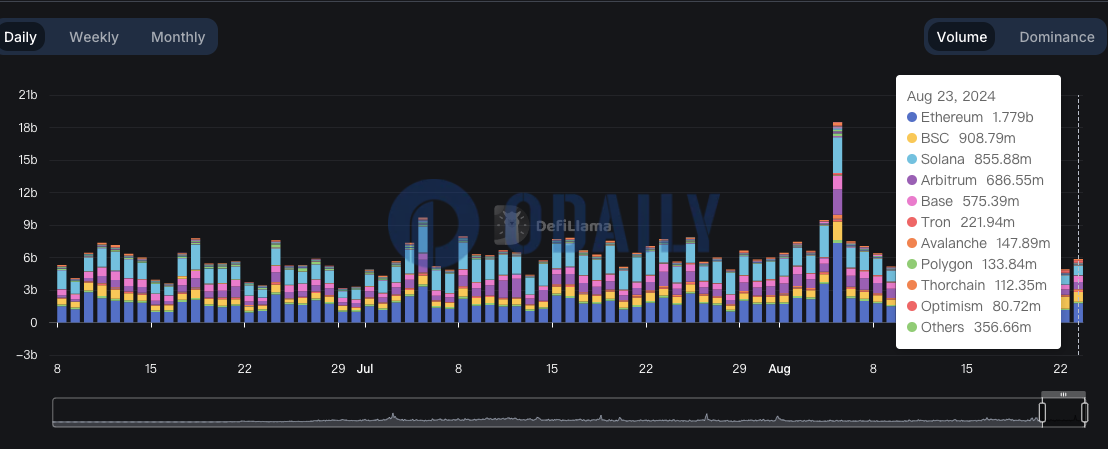Image resolution: width=1108 pixels, height=449 pixels.
Task: Click the 'Aug' x-axis month label
Action: click(779, 368)
